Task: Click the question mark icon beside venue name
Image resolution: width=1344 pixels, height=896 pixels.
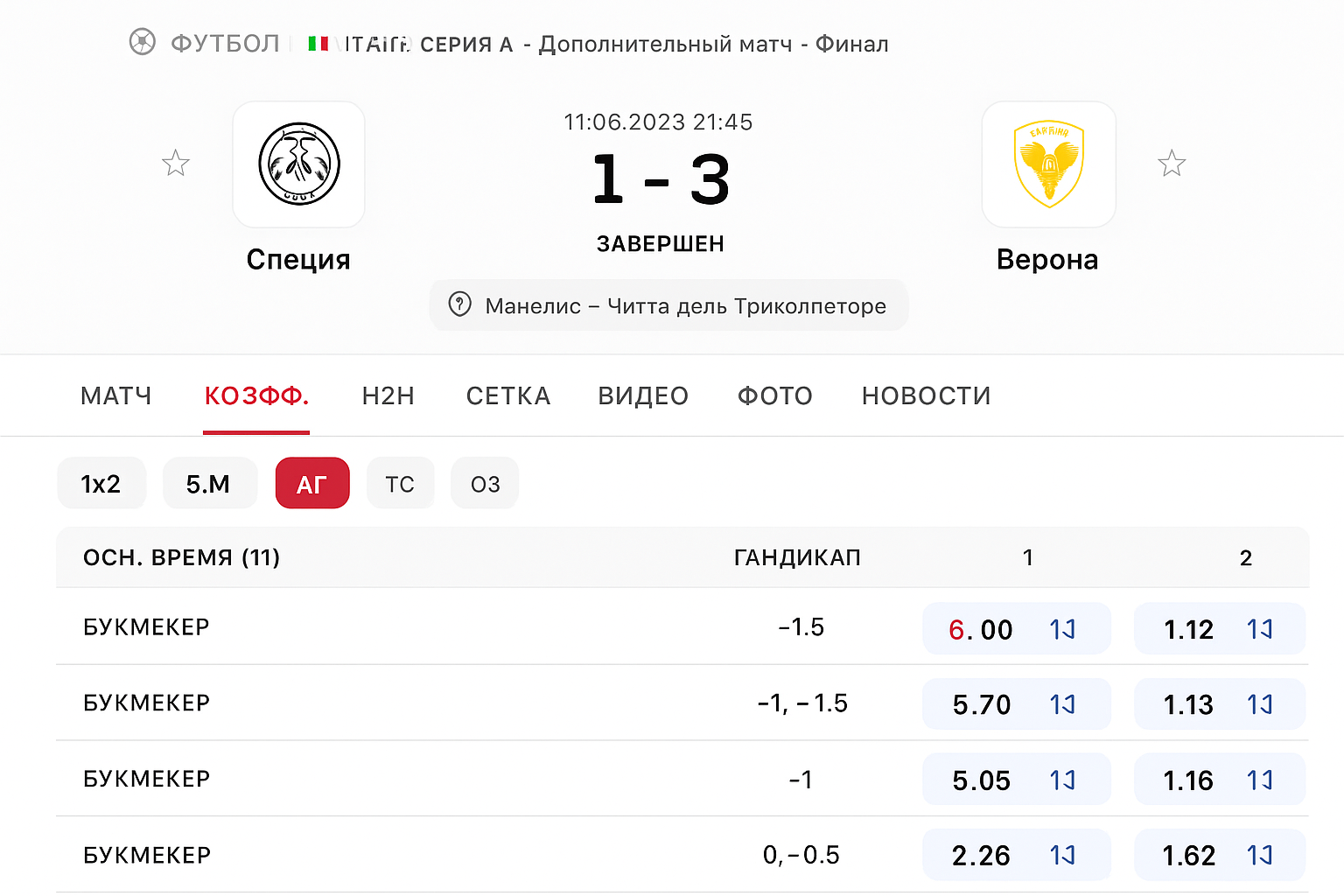Action: pyautogui.click(x=461, y=304)
